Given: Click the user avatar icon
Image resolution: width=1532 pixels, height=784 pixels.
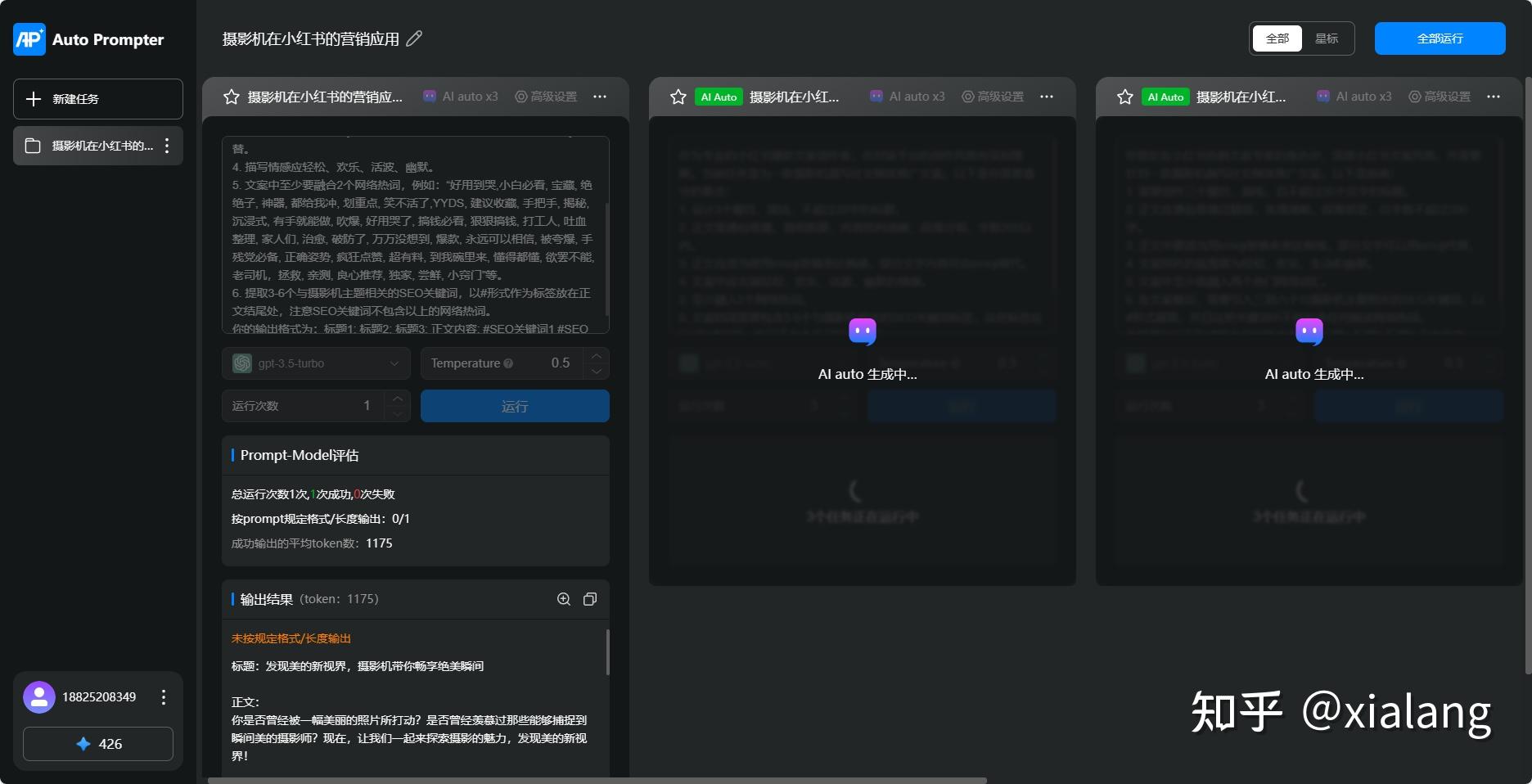Looking at the screenshot, I should [x=39, y=697].
